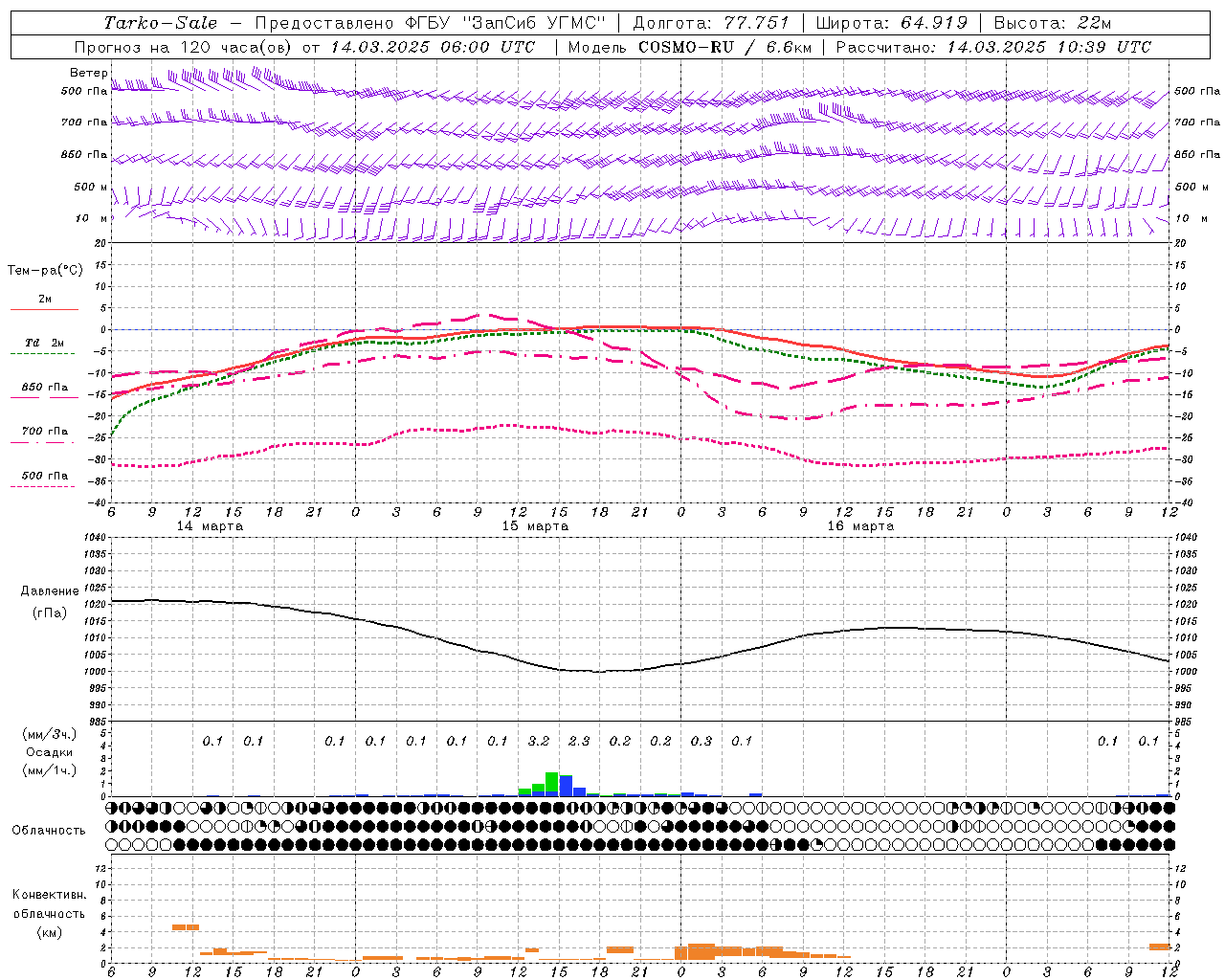Click the "850 гПа" temperature legend entry
Screen dimensions: 1225x980
45,387
